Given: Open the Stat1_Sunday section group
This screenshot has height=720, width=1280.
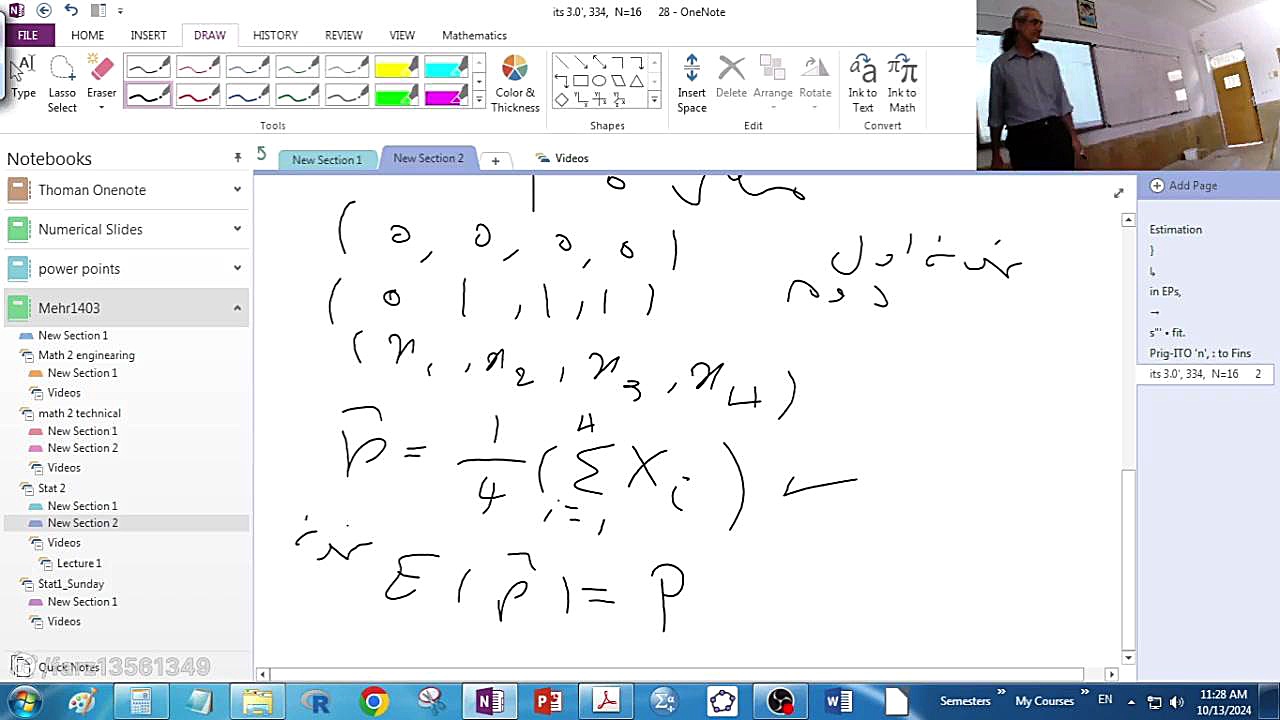Looking at the screenshot, I should [70, 583].
